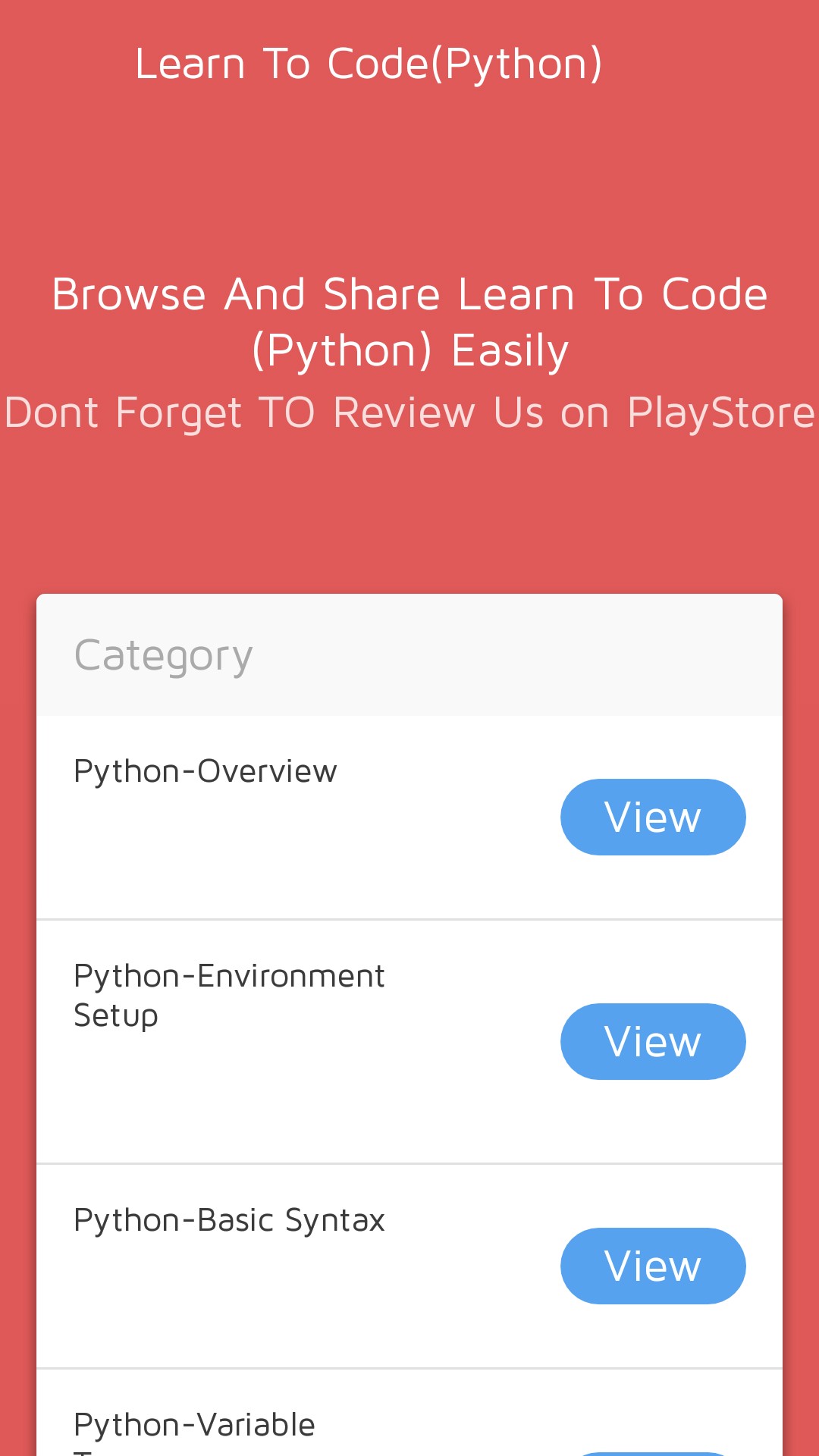Viewport: 819px width, 1456px height.
Task: Click the word PlayStore in review reminder
Action: (x=720, y=413)
